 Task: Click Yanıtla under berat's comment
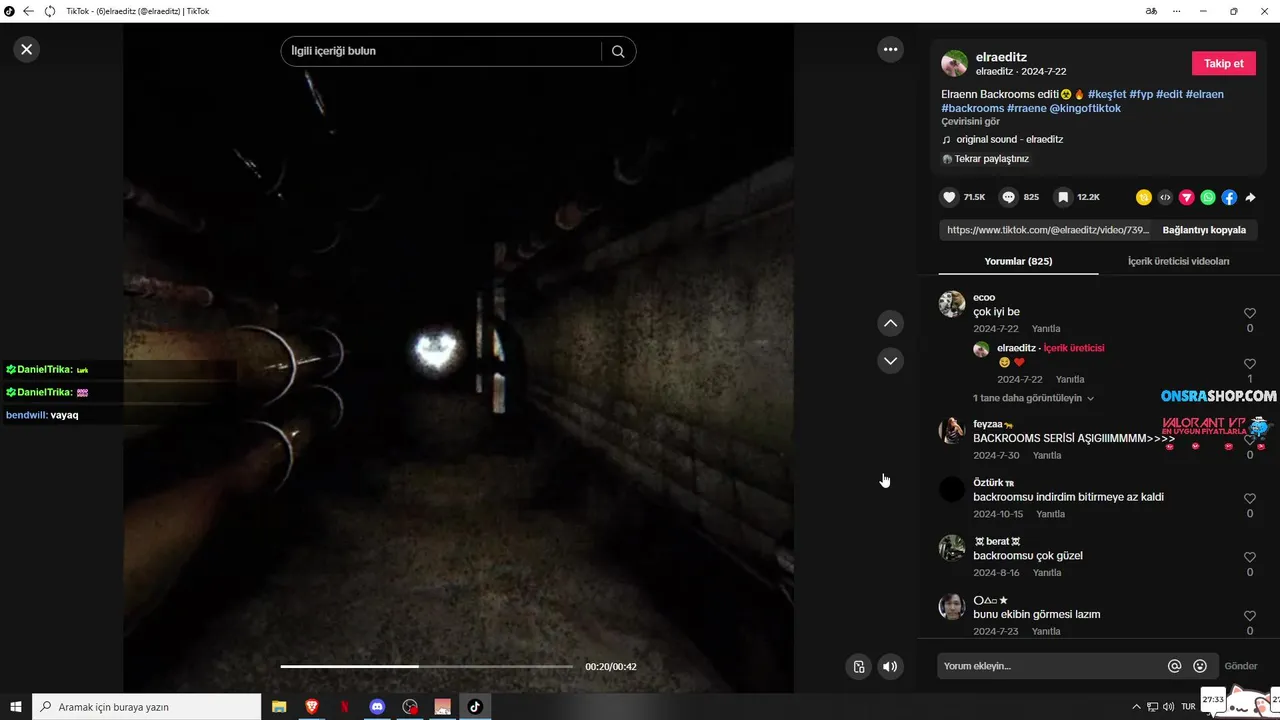point(1047,573)
